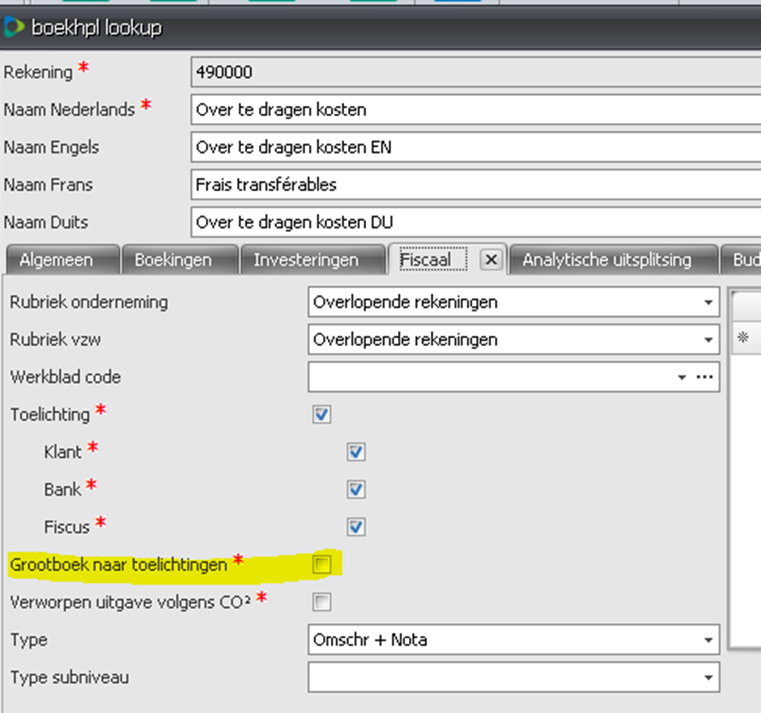Viewport: 761px width, 713px height.
Task: Expand the Type subniveau dropdown
Action: pos(708,678)
